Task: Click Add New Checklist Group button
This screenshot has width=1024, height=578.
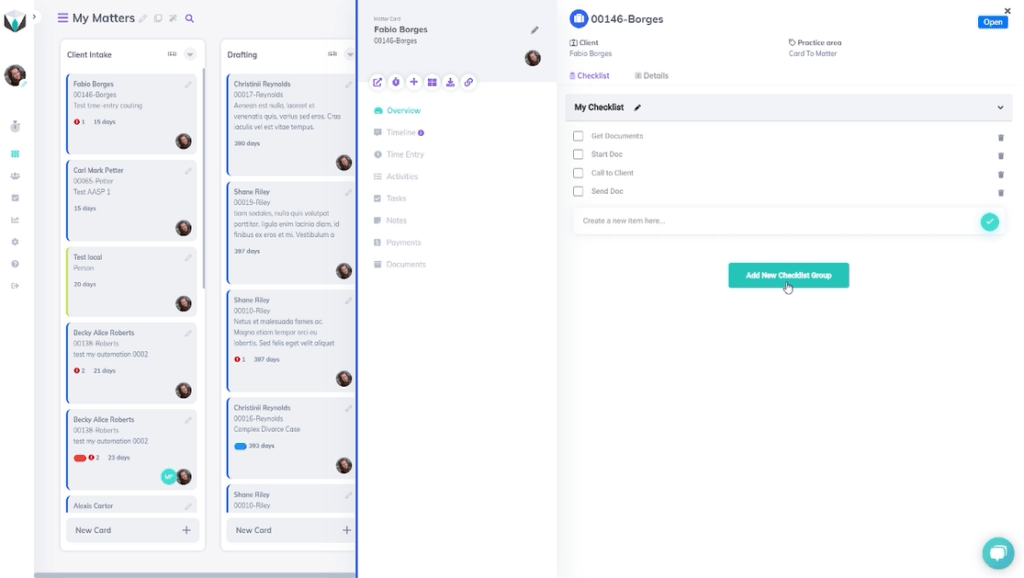Action: pyautogui.click(x=788, y=275)
